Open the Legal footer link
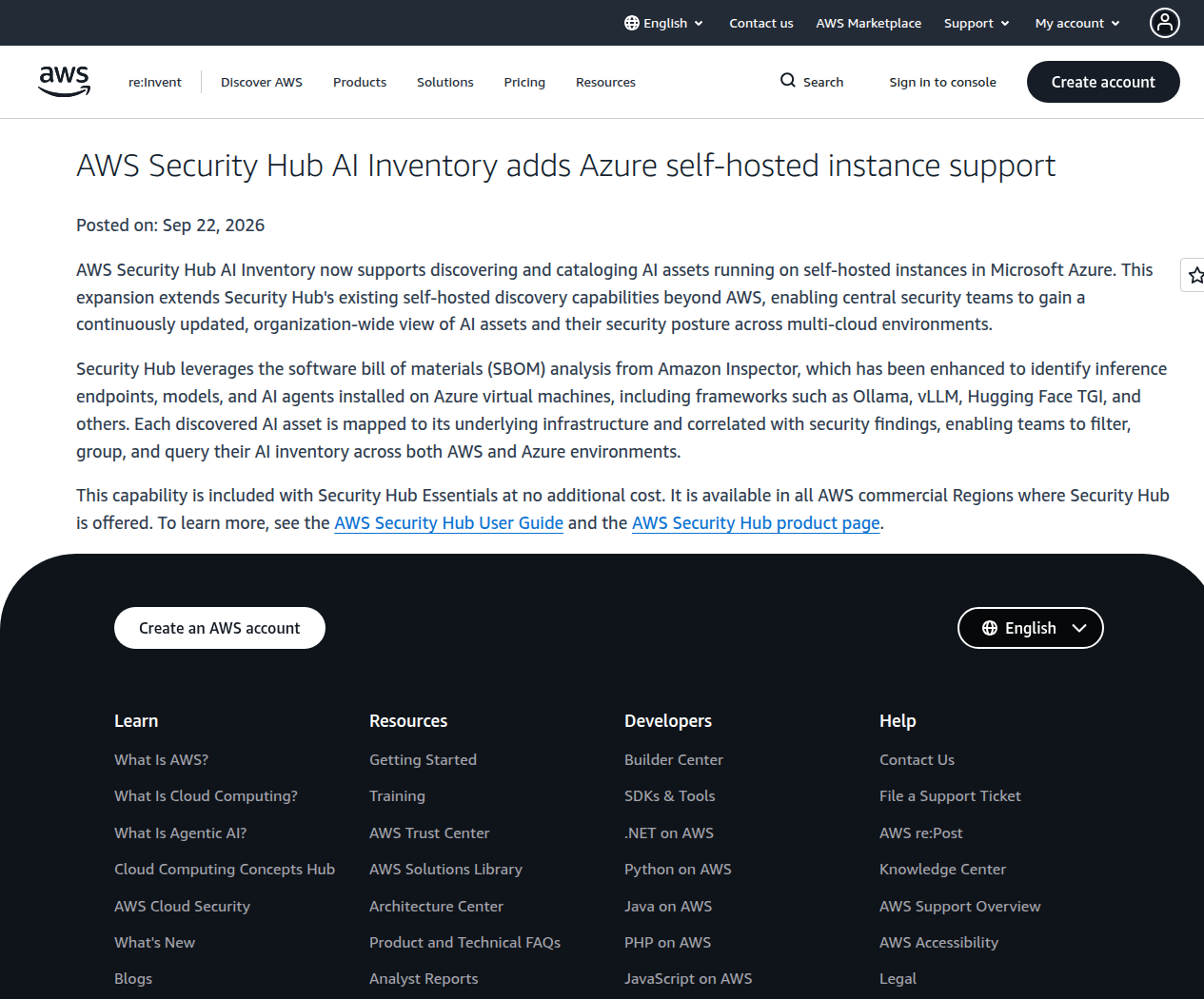 pyautogui.click(x=898, y=978)
